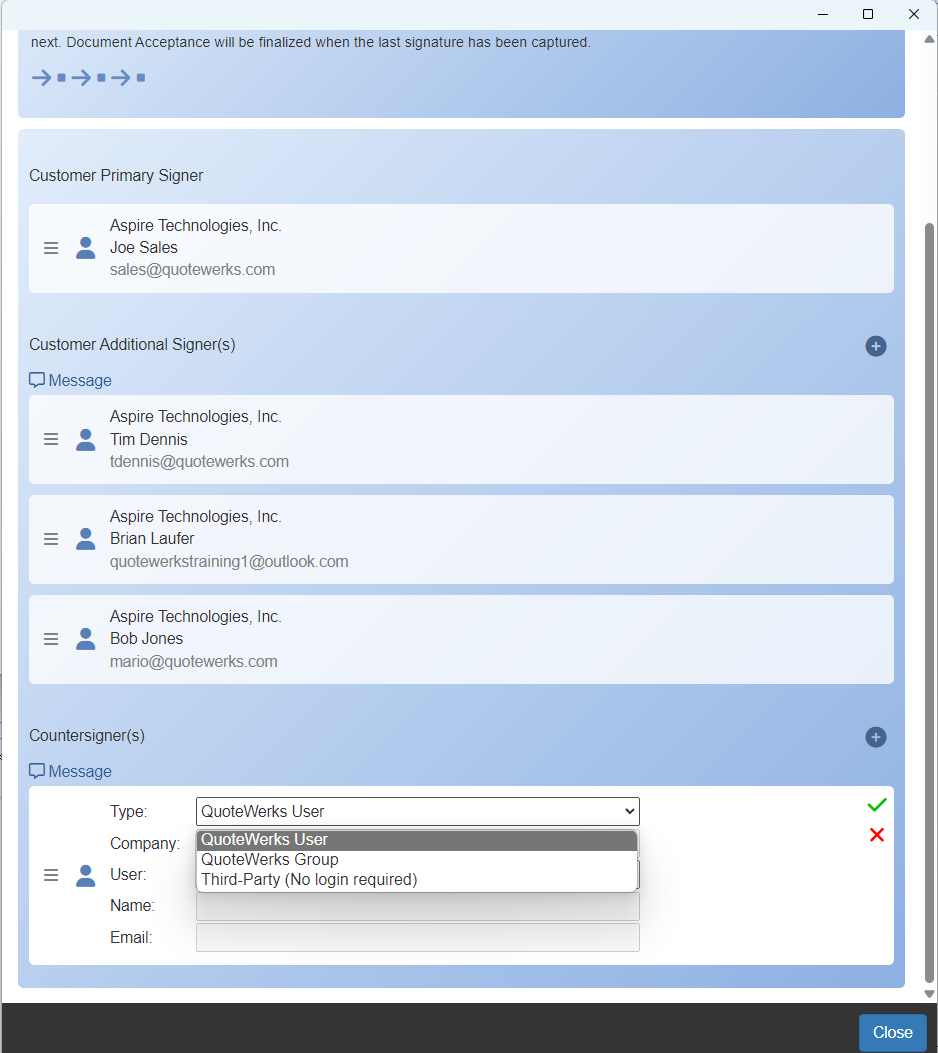This screenshot has width=938, height=1053.
Task: Click drag handle beside Bob Jones
Action: click(x=51, y=639)
